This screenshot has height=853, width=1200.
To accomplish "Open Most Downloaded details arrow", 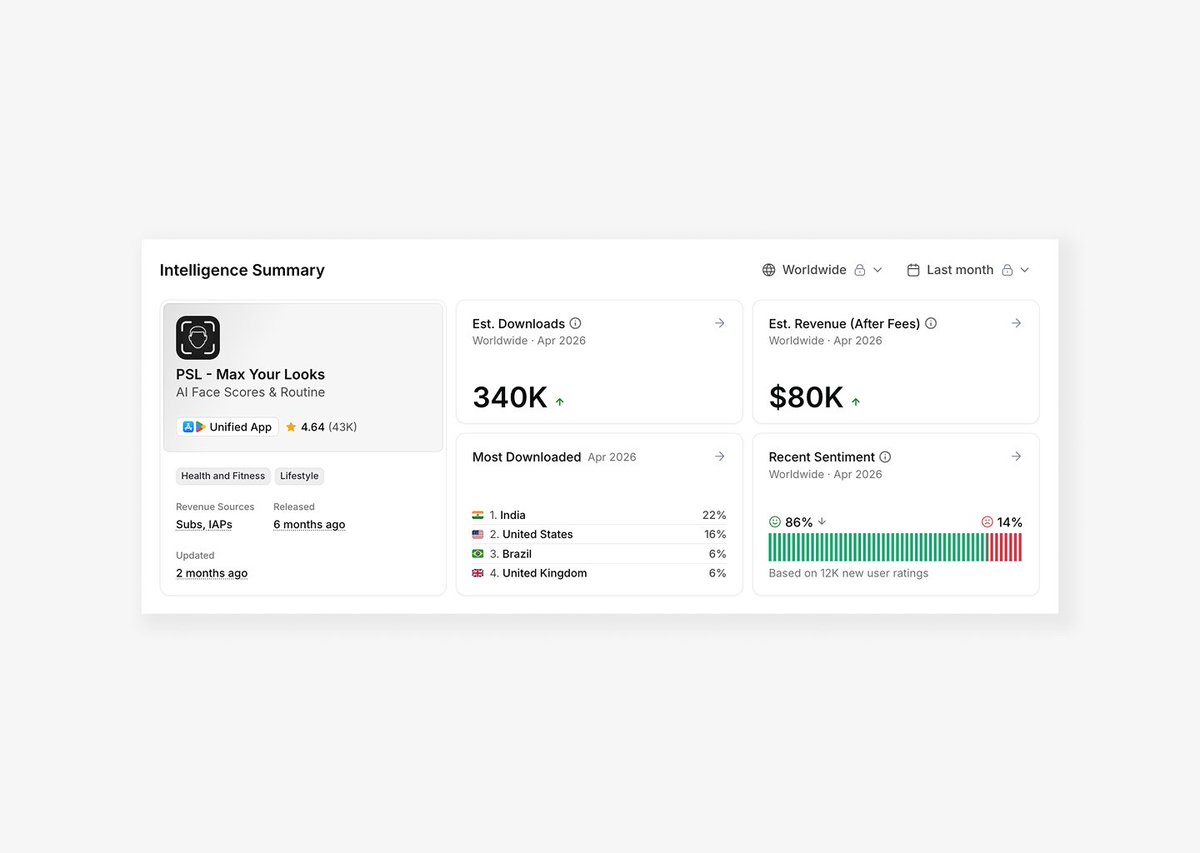I will [720, 456].
